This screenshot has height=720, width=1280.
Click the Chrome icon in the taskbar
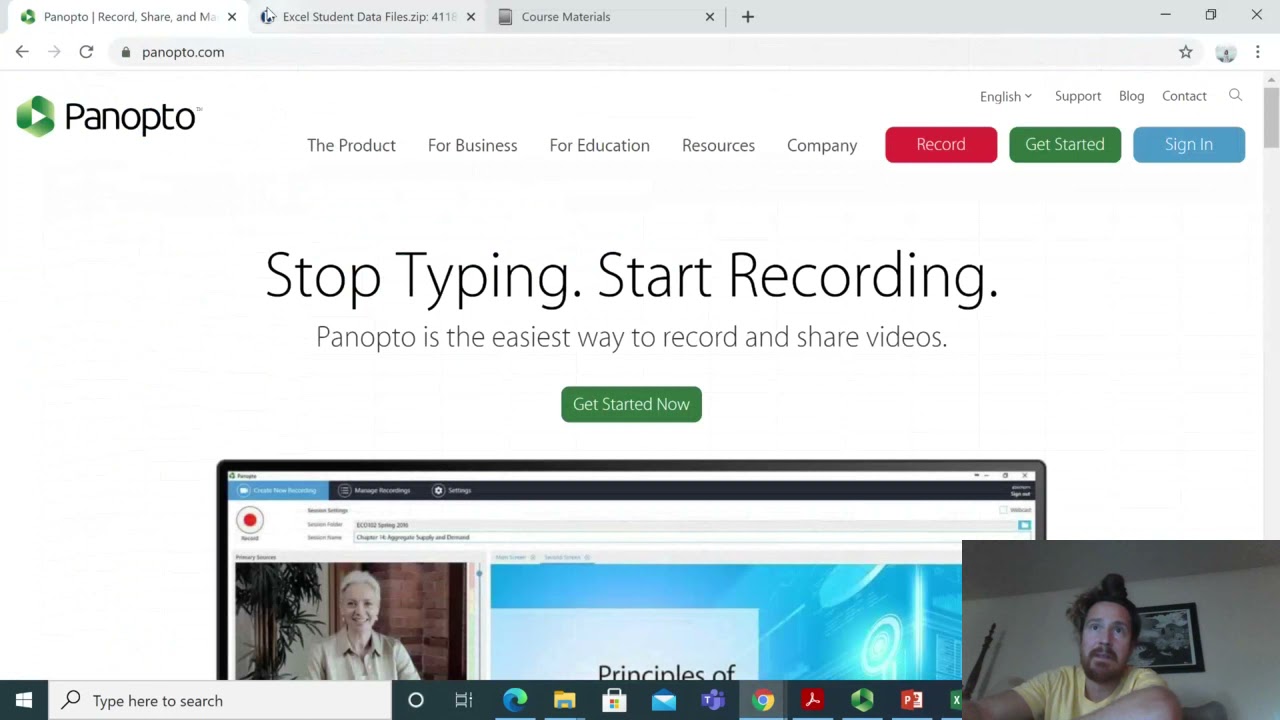[x=763, y=700]
